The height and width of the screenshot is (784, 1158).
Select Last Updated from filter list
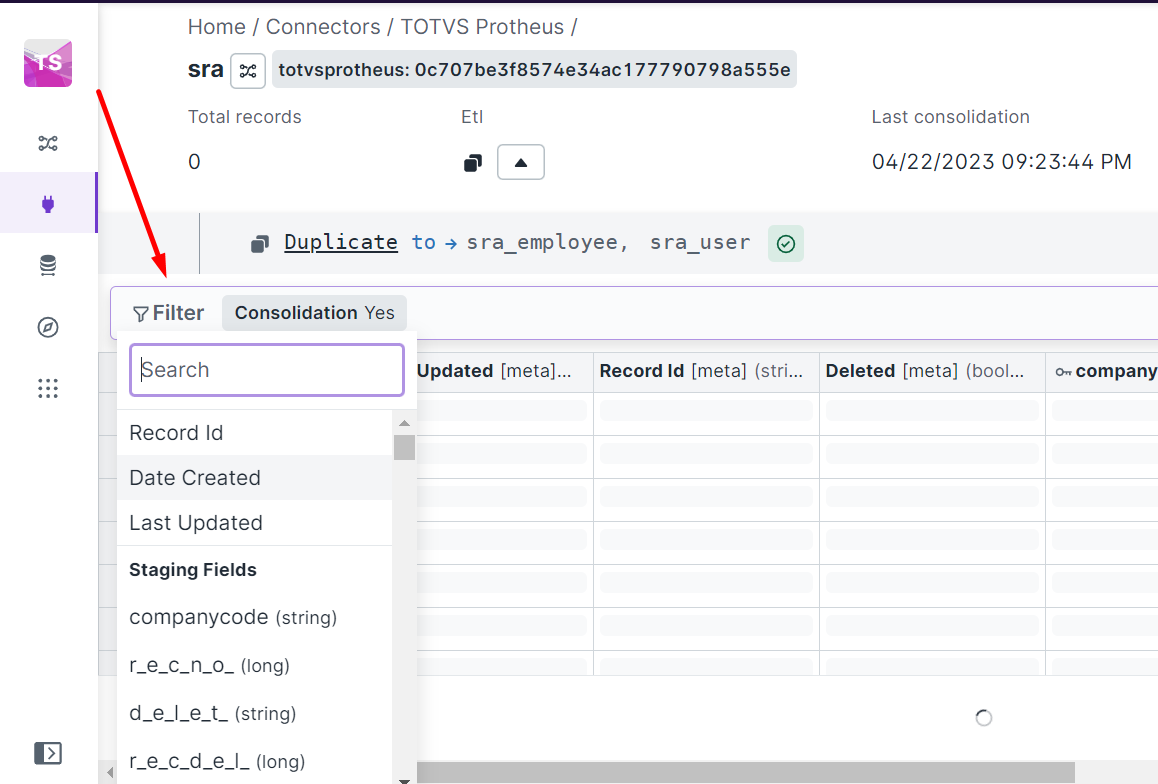(x=196, y=523)
